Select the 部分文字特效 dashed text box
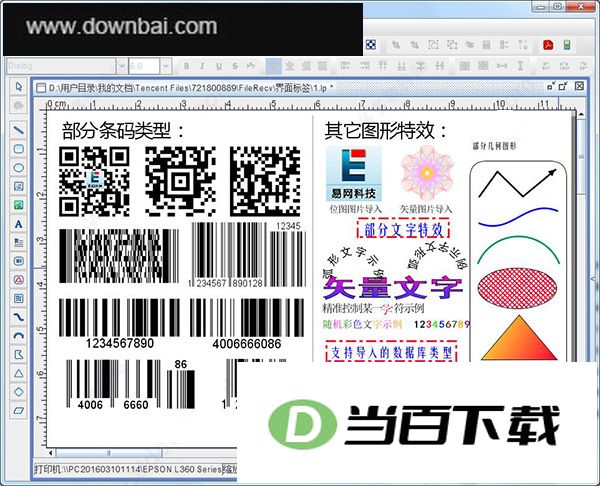Screen dimensions: 600x486 pos(403,230)
